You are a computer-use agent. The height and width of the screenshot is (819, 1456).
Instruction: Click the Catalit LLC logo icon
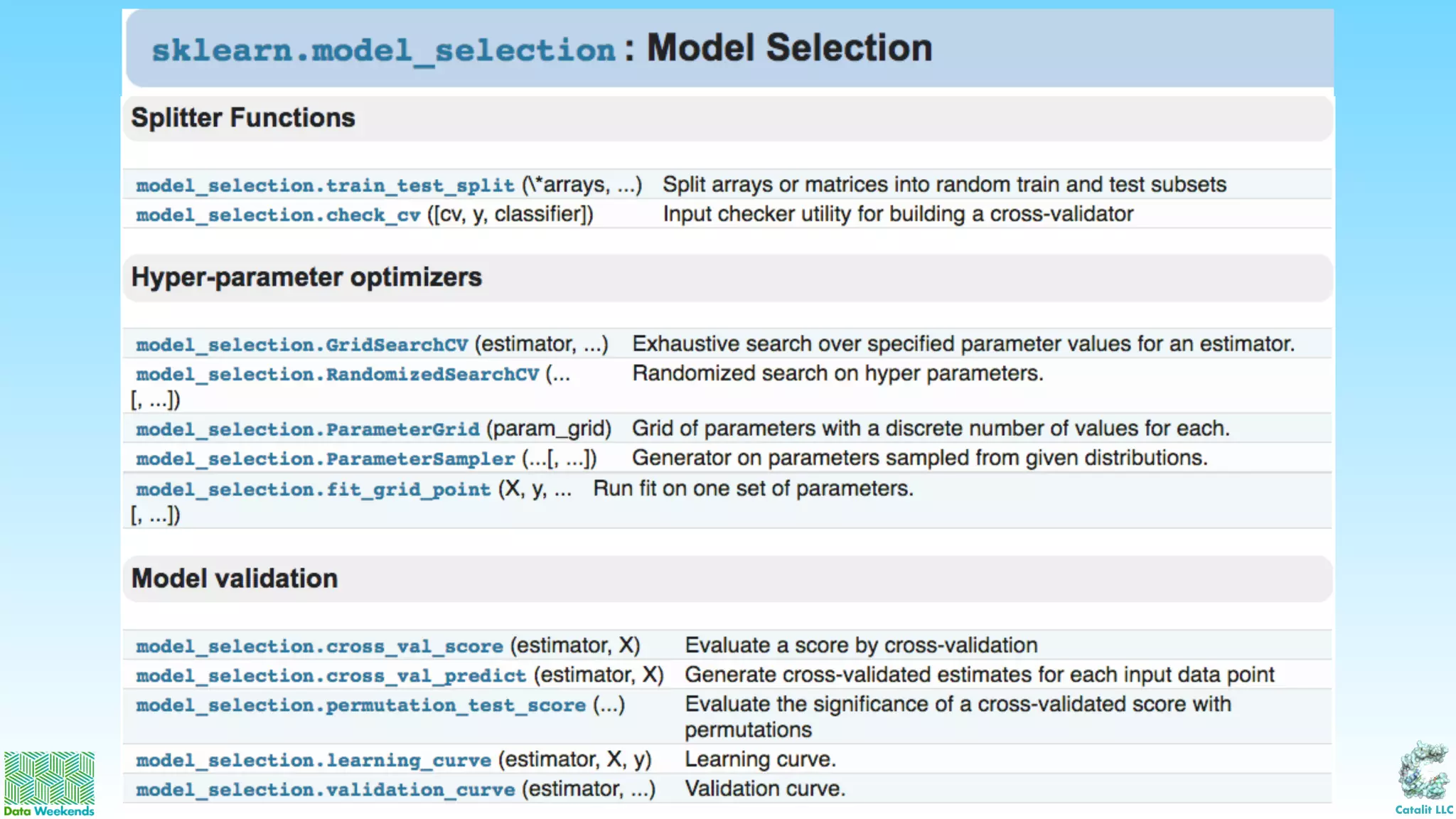[x=1423, y=772]
